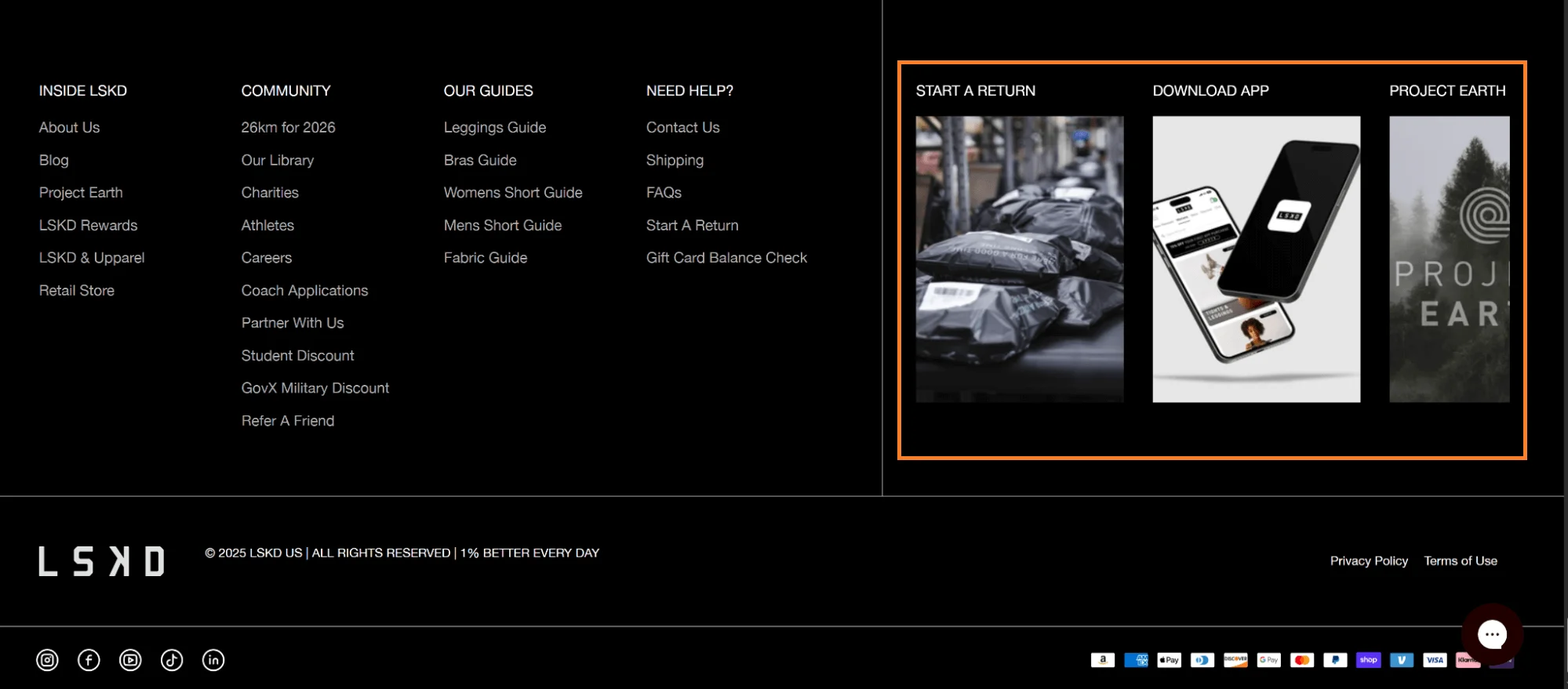Open the Instagram social icon
The width and height of the screenshot is (1568, 689).
coord(47,660)
